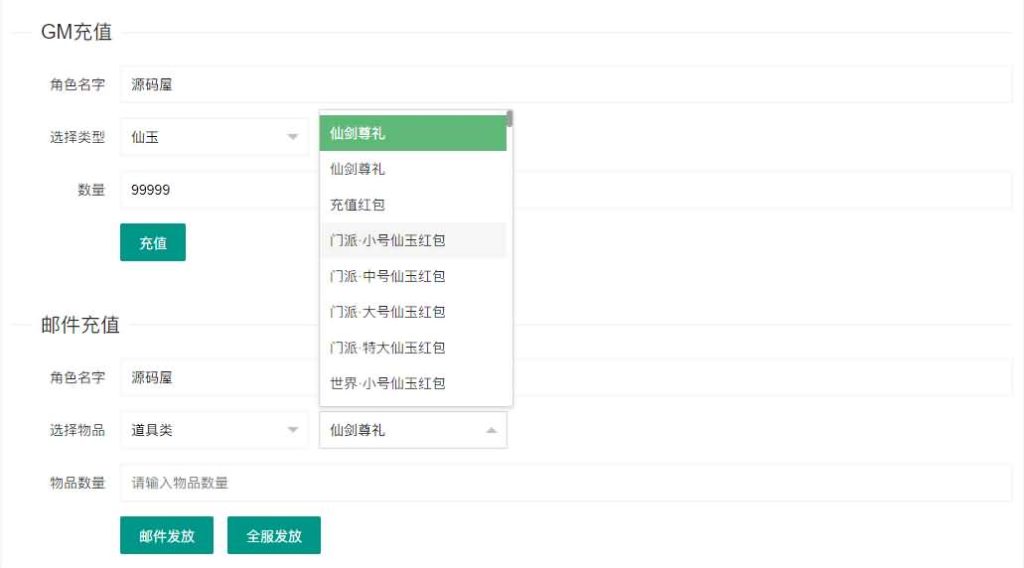Click the 邮件发放 button
The width and height of the screenshot is (1024, 568).
[167, 536]
